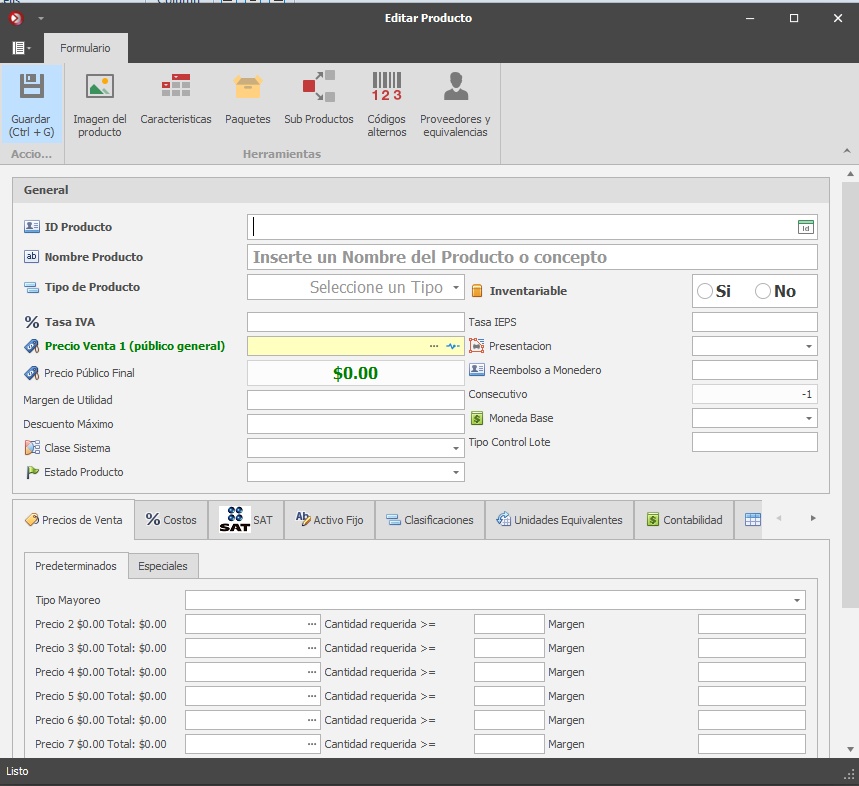
Task: Click the Margen de Utilidad field
Action: click(356, 400)
